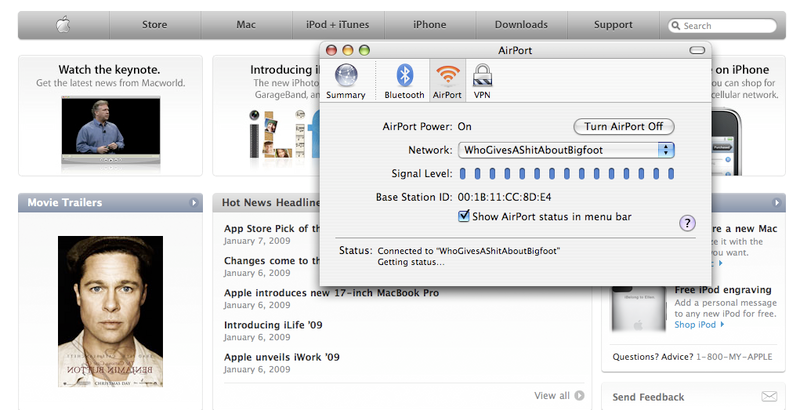Close the AirPort window with red button
800x410 pixels.
tap(332, 50)
